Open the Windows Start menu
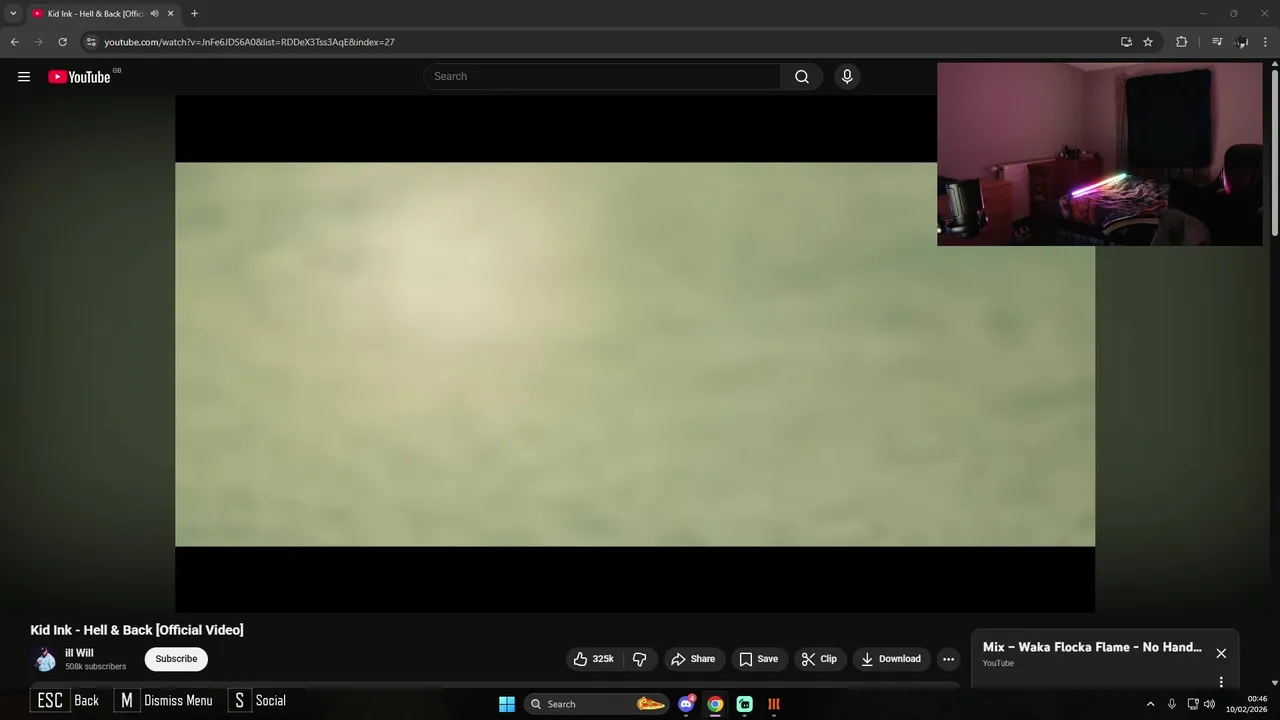The height and width of the screenshot is (720, 1280). coord(507,704)
